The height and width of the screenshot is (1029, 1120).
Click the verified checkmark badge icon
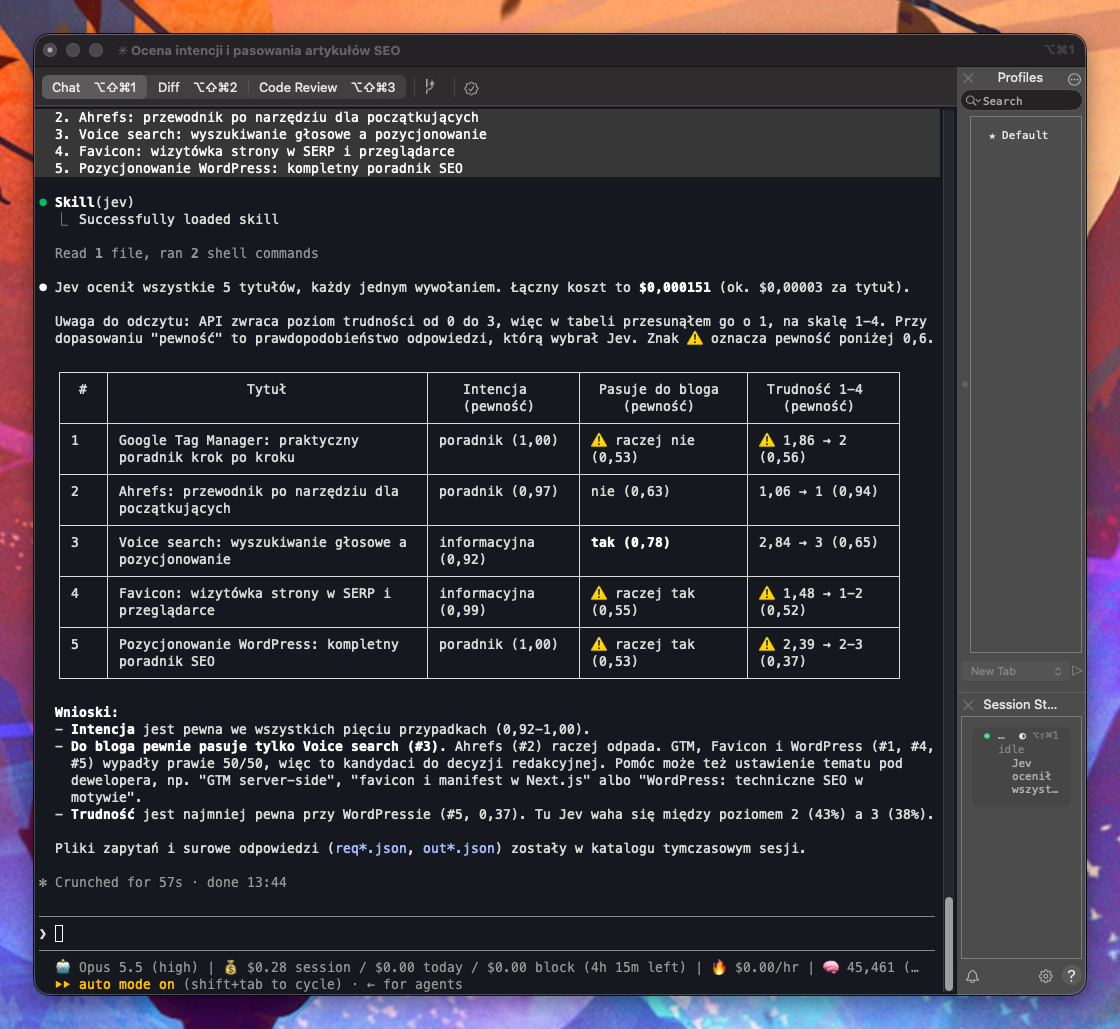pyautogui.click(x=471, y=88)
